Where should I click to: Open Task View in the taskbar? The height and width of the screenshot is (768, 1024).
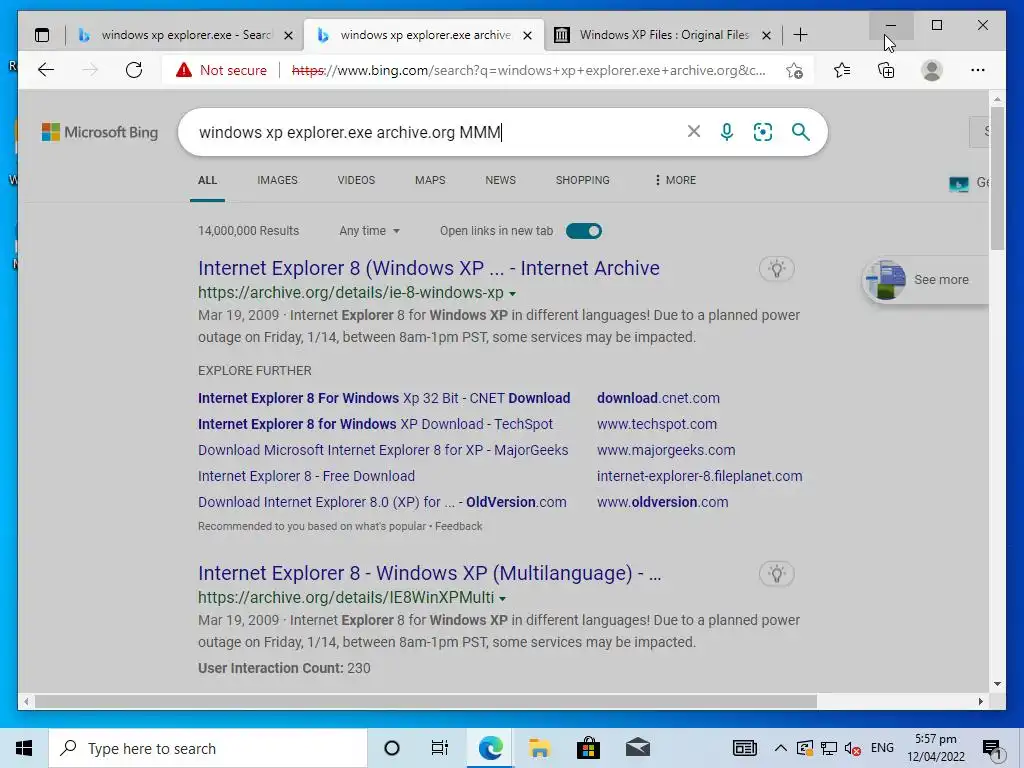[x=440, y=748]
